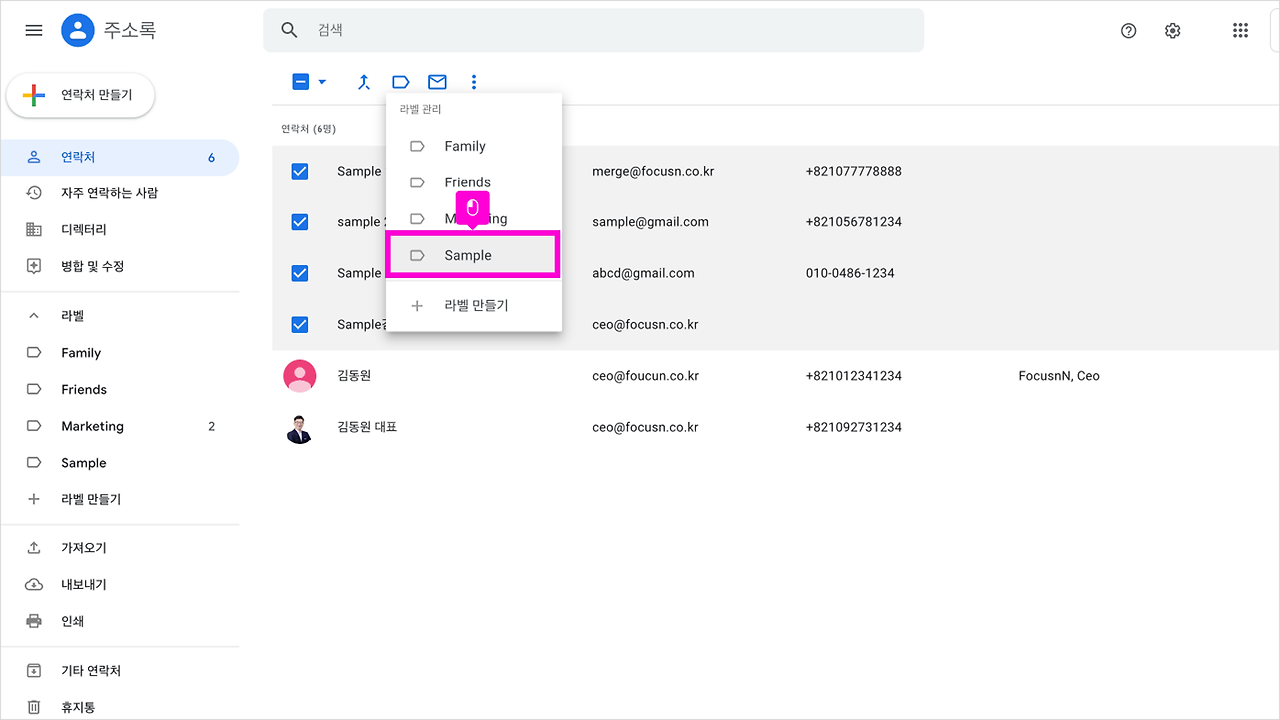Click the email ceo@foucun.co.kr
Screen dimensions: 1280x720
coord(645,376)
